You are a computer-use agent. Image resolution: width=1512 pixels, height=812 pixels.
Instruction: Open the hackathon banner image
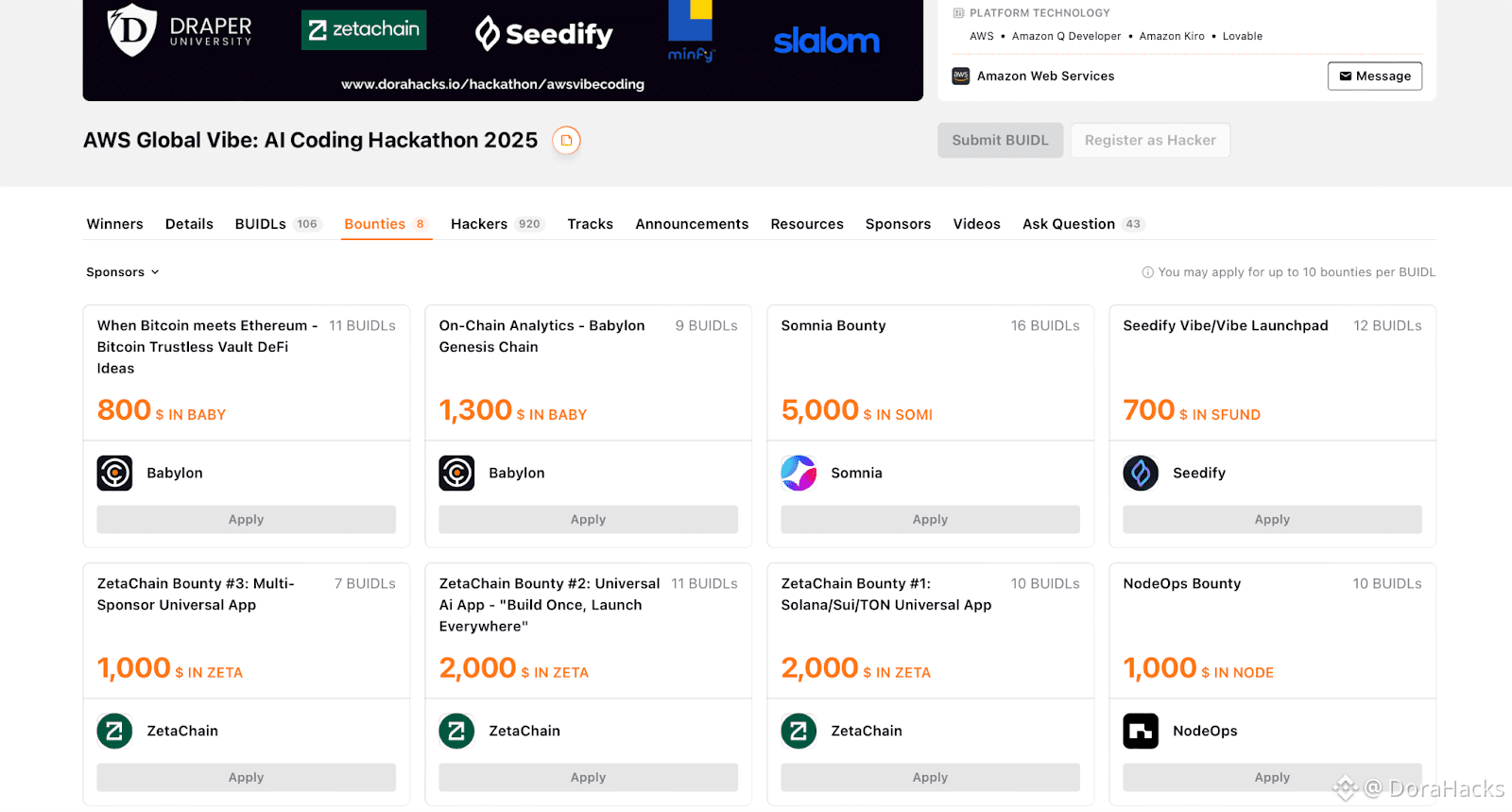point(503,47)
